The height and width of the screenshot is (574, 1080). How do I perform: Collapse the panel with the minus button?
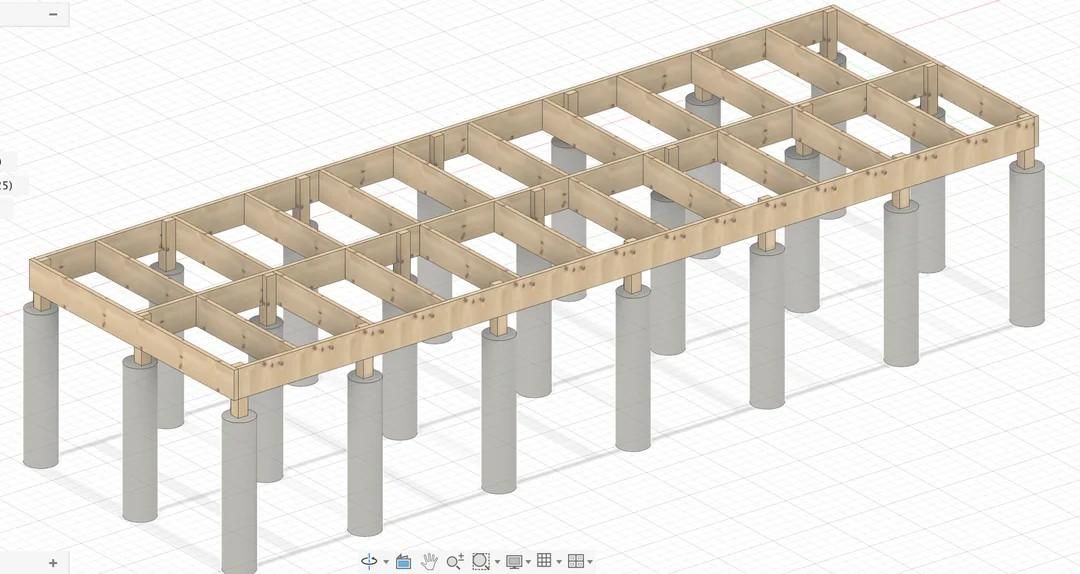point(53,14)
